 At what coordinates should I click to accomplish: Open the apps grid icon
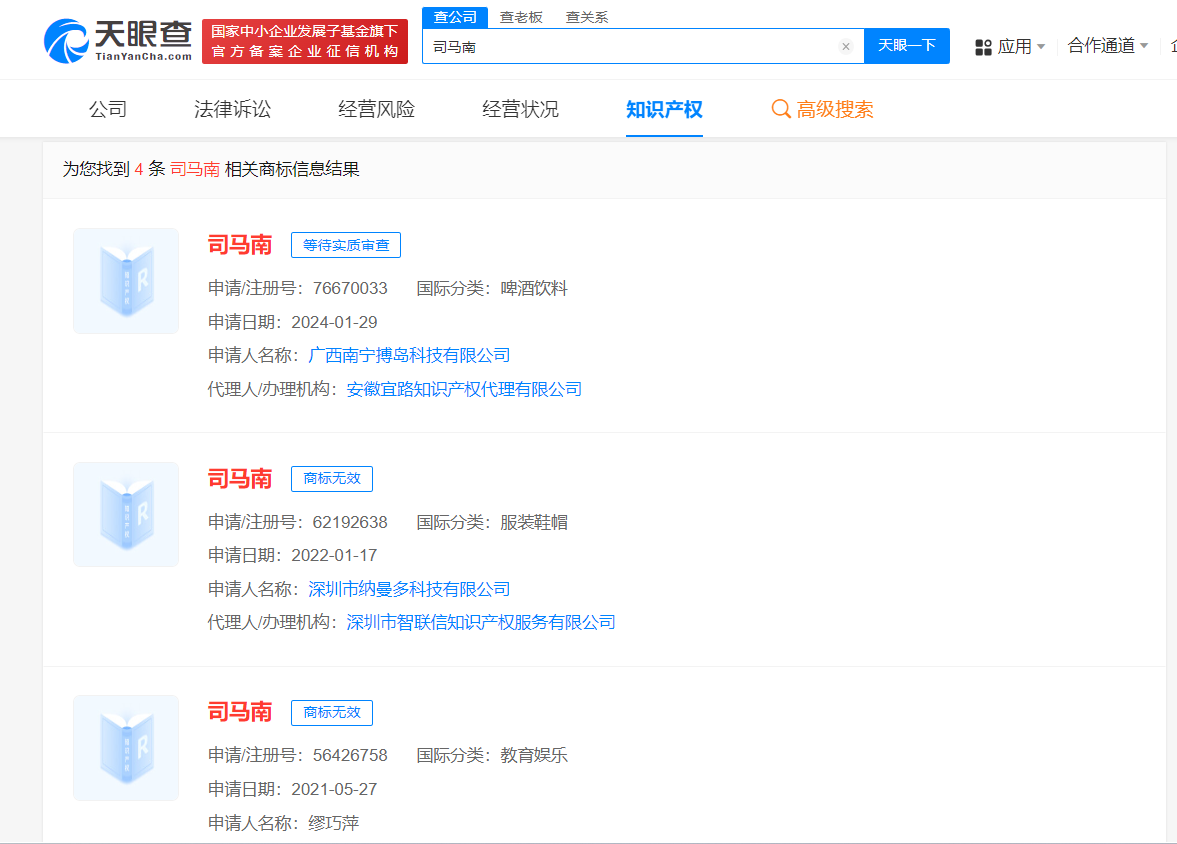983,47
